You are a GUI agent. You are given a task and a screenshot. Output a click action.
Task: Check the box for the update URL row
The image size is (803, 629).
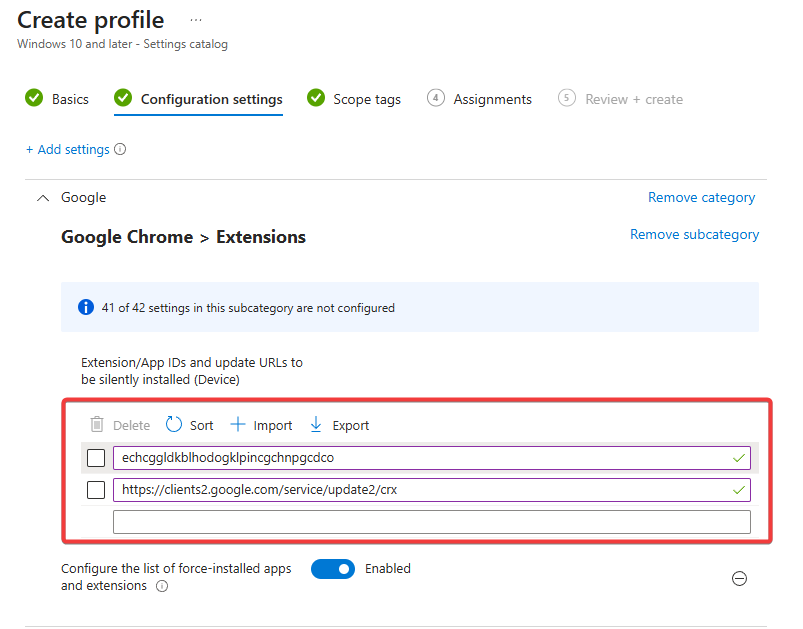[96, 490]
